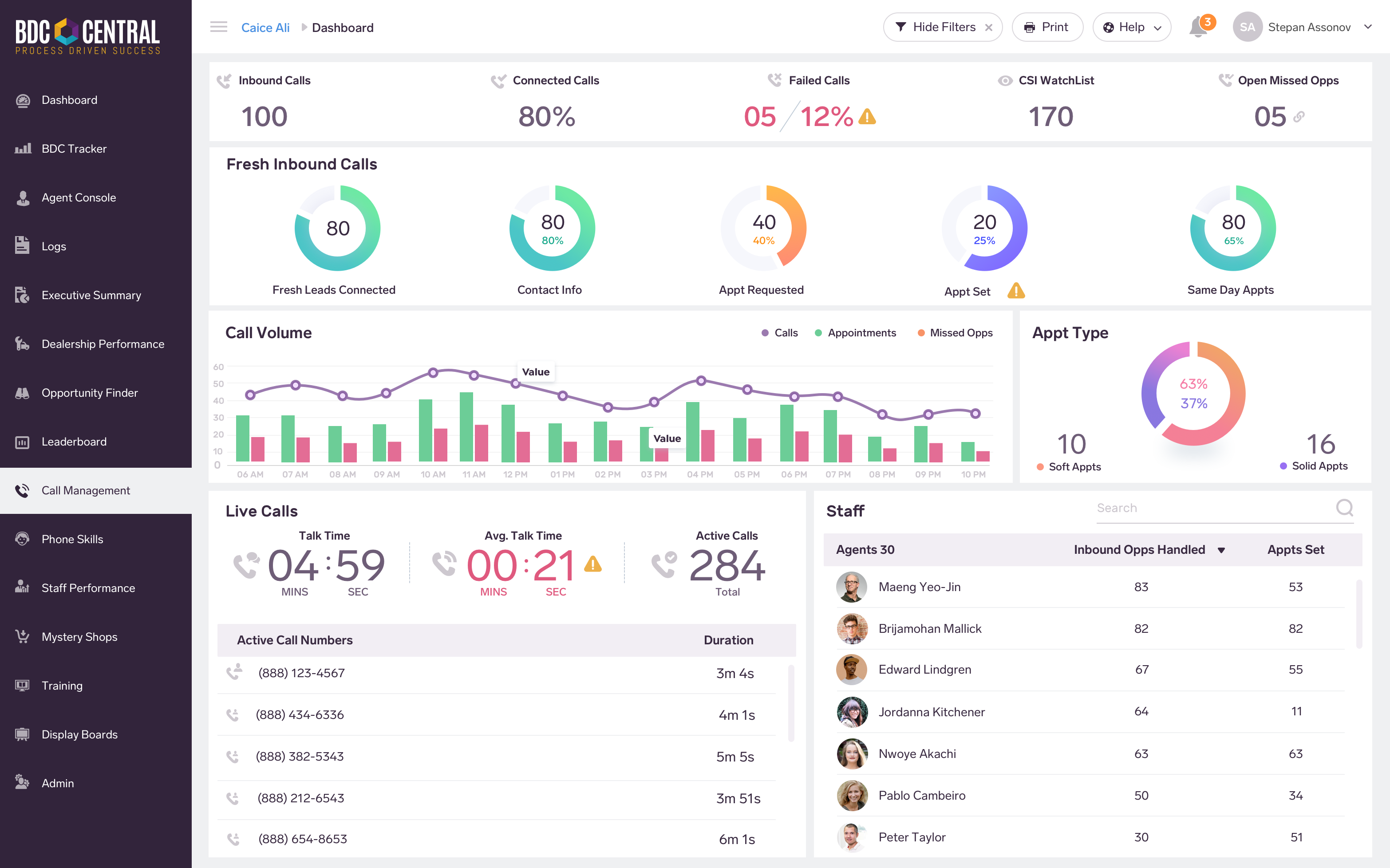1390x868 pixels.
Task: Click the hamburger menu icon
Action: [219, 27]
